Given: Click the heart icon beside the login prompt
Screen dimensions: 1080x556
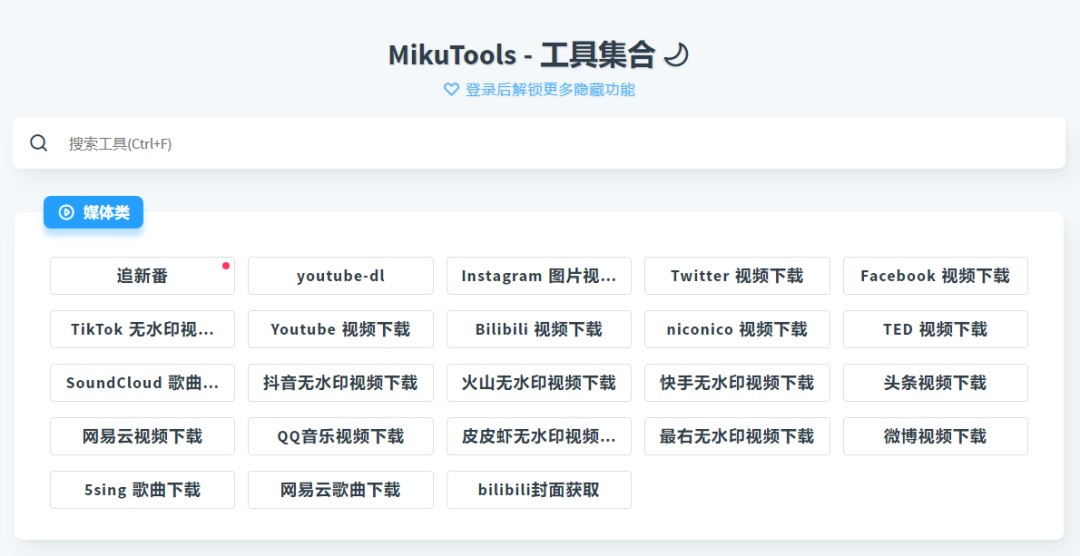Looking at the screenshot, I should (451, 89).
